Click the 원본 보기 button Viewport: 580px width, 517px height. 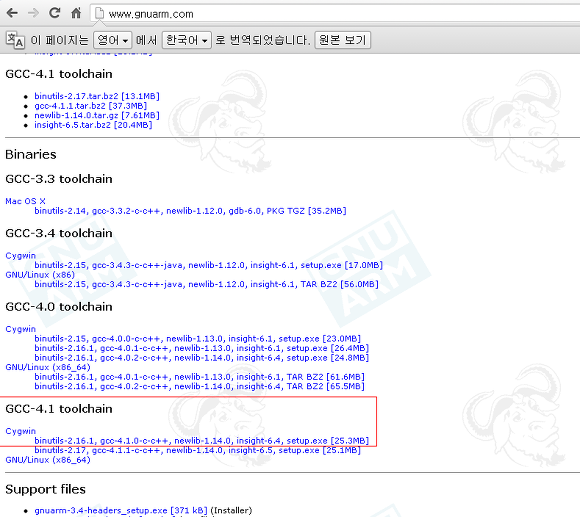pyautogui.click(x=343, y=40)
